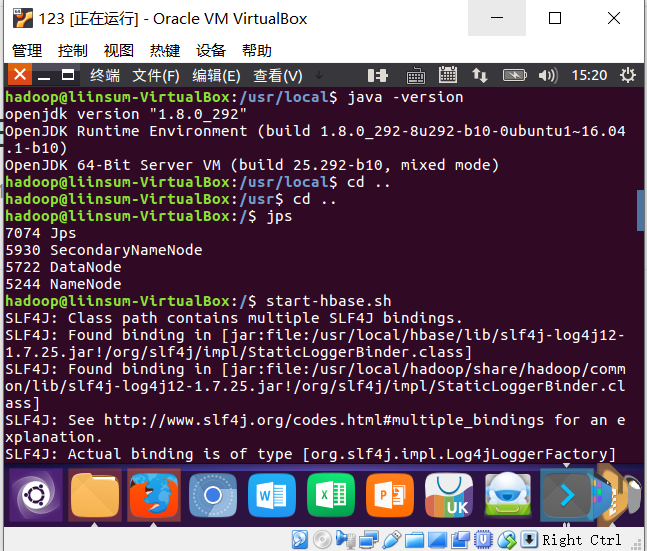Click the openjdk version "1.8.0_292" line

126,114
